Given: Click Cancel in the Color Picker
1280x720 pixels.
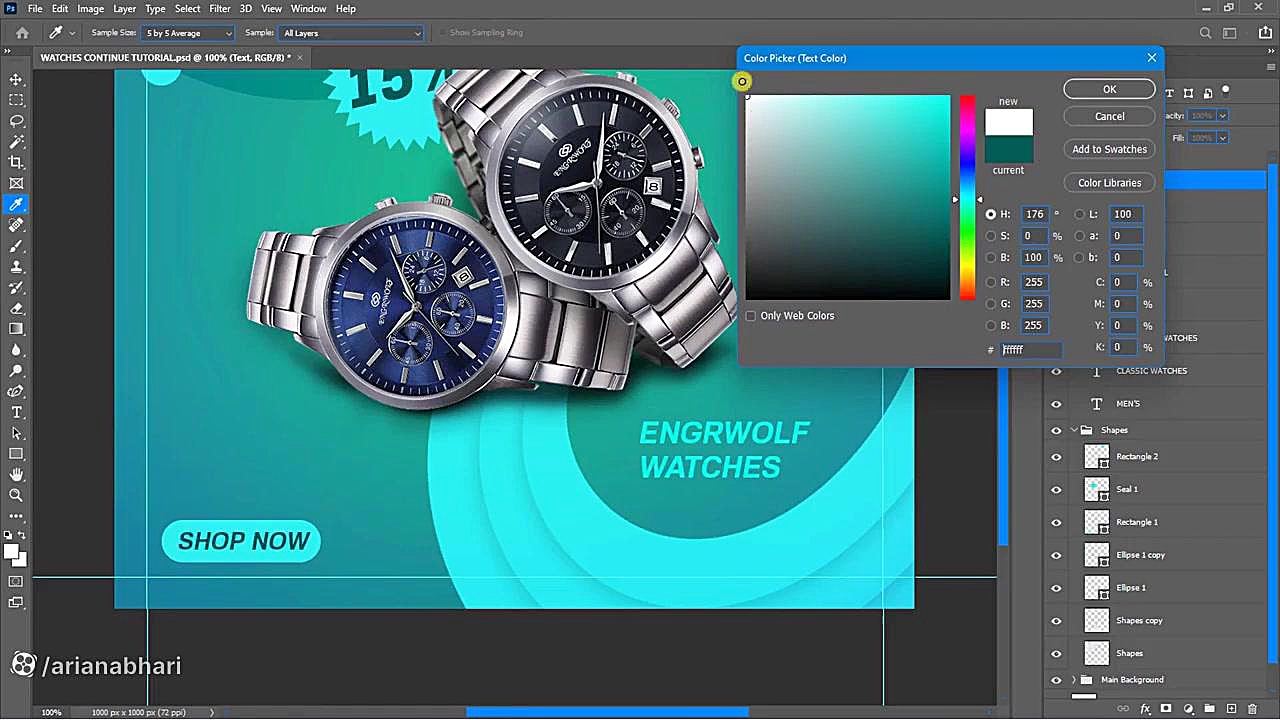Looking at the screenshot, I should tap(1109, 116).
